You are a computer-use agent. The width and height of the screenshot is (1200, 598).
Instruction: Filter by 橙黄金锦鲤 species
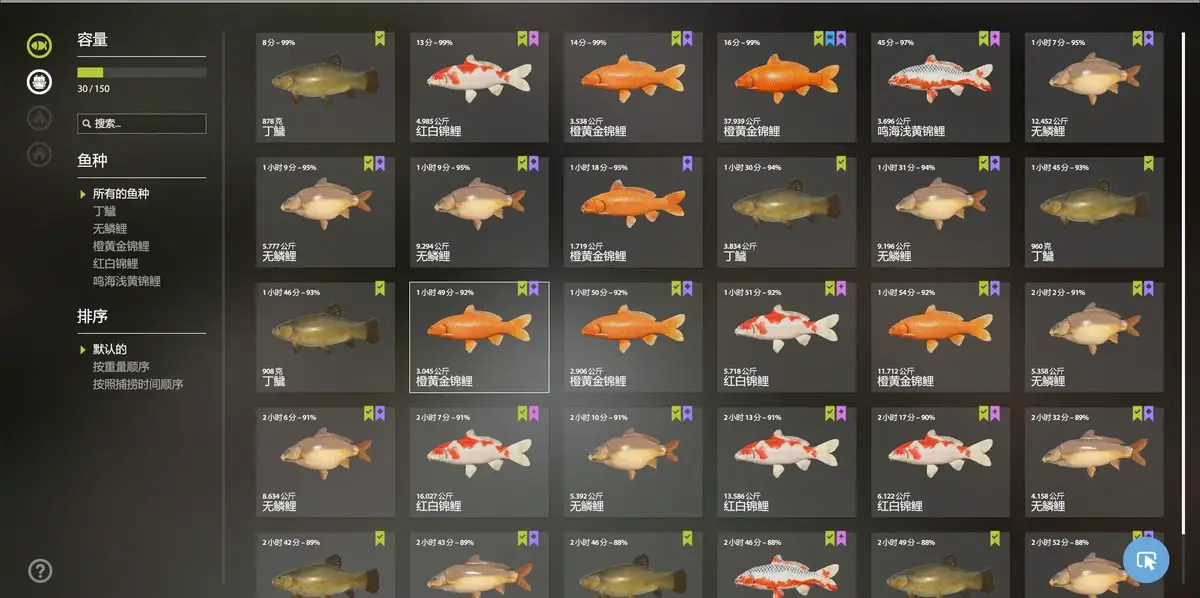click(121, 246)
